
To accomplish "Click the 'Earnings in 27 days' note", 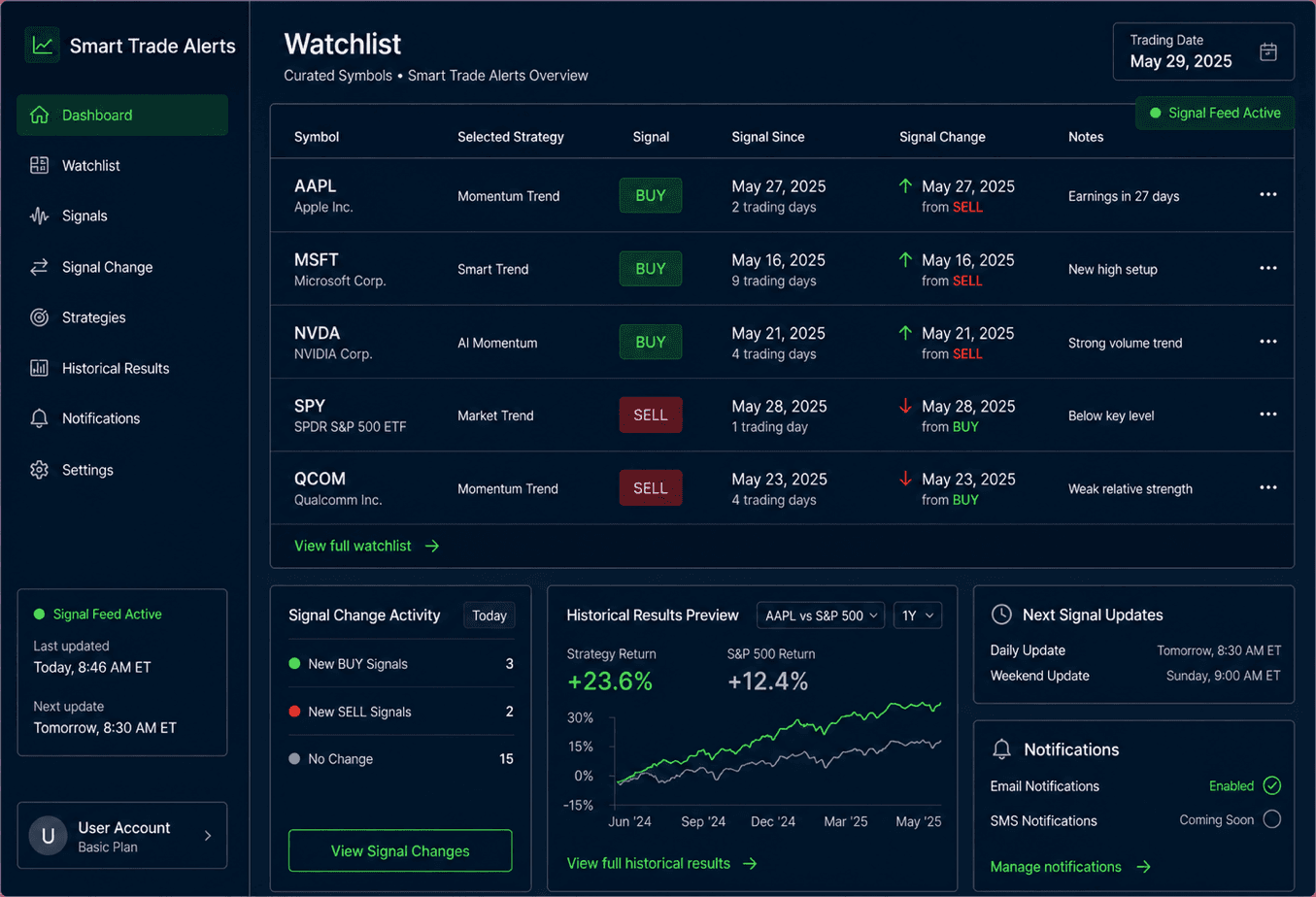I will tap(1124, 196).
